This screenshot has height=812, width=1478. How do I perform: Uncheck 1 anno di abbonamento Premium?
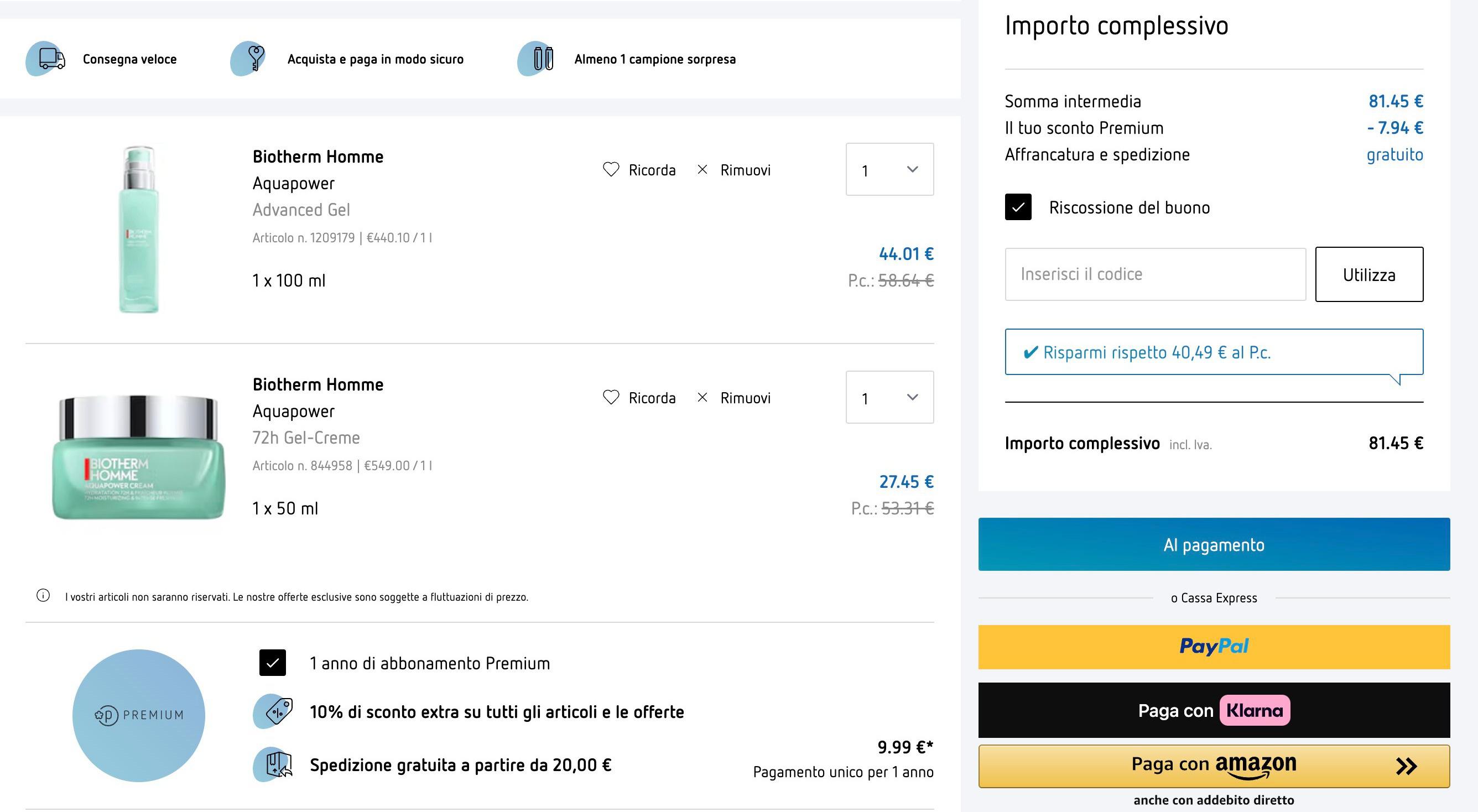pos(273,663)
